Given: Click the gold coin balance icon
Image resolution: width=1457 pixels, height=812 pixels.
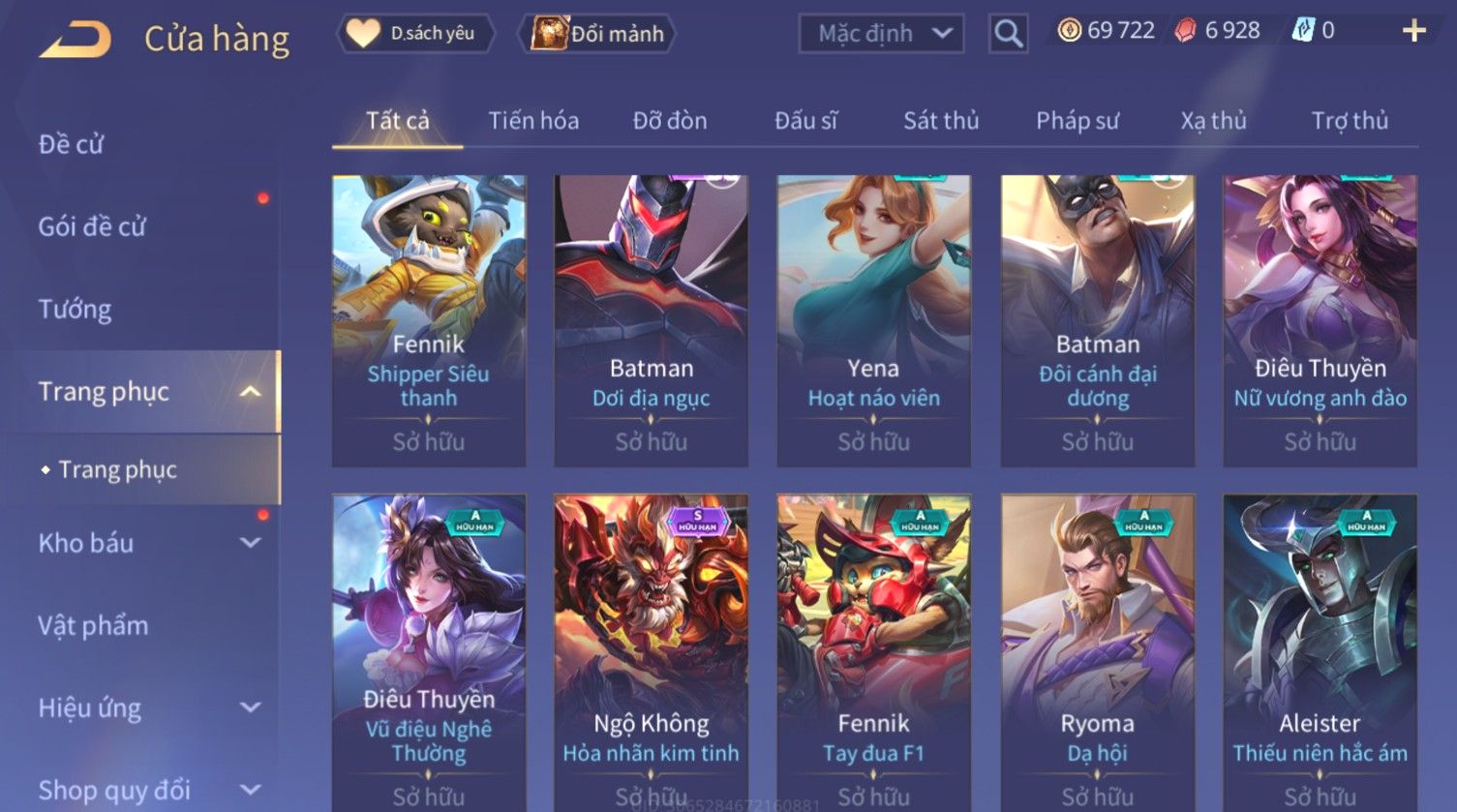Looking at the screenshot, I should pyautogui.click(x=1069, y=31).
